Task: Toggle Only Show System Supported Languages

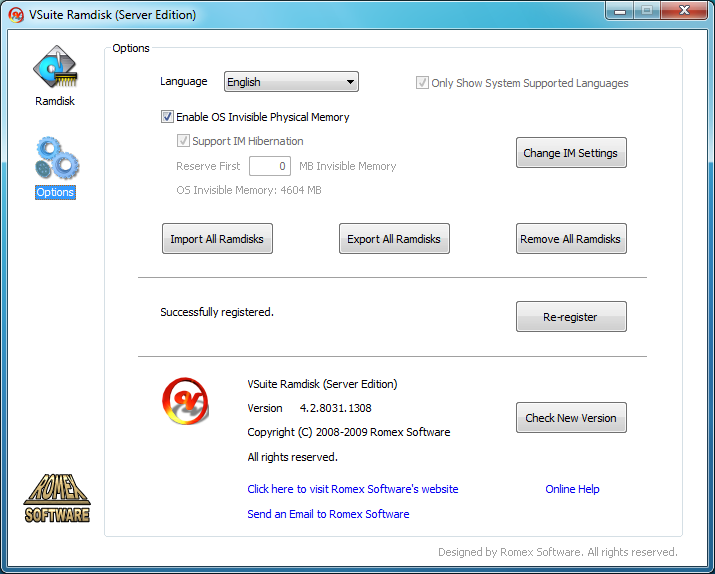Action: pos(422,83)
